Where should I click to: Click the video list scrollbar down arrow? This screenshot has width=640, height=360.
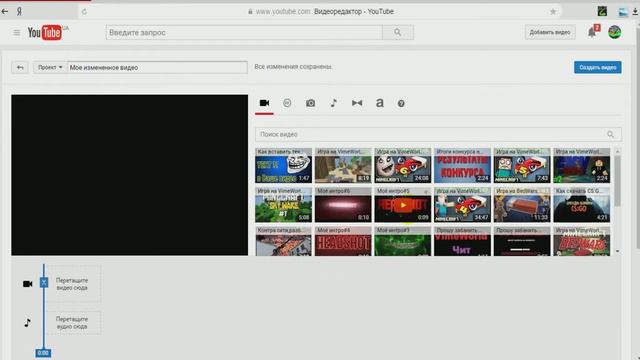pyautogui.click(x=617, y=251)
